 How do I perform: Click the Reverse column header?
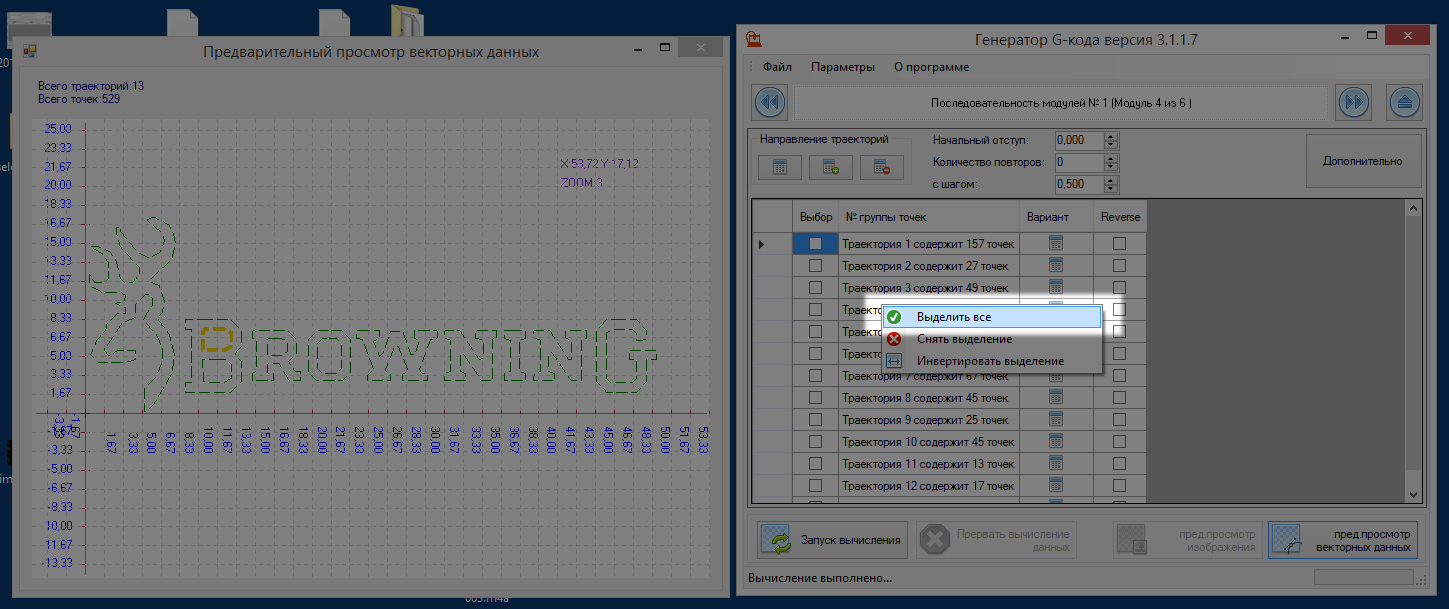(1120, 217)
